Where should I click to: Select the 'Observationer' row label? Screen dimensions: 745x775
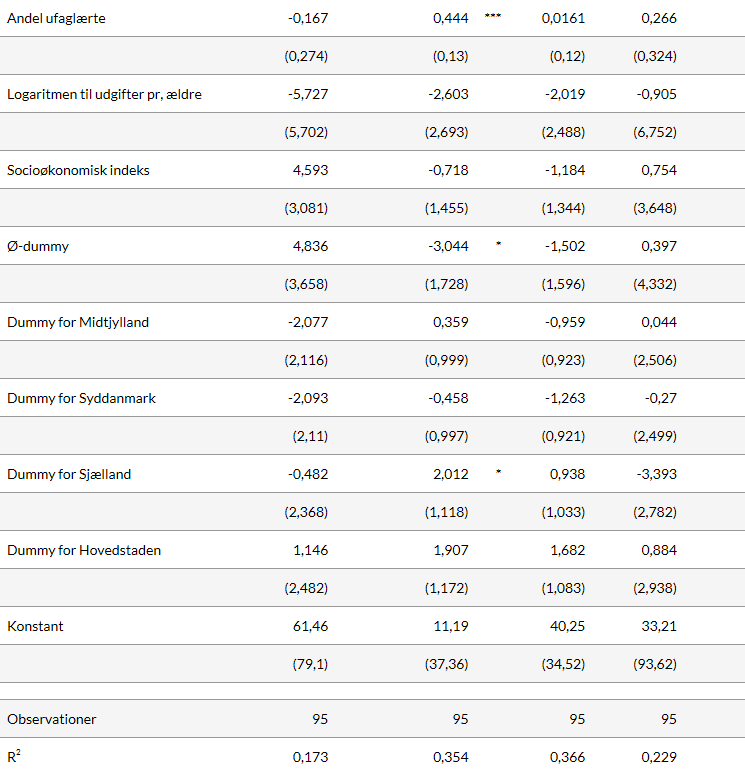[52, 719]
